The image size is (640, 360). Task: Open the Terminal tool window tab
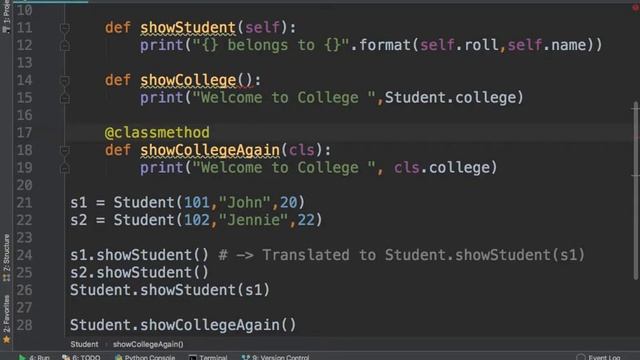point(208,357)
